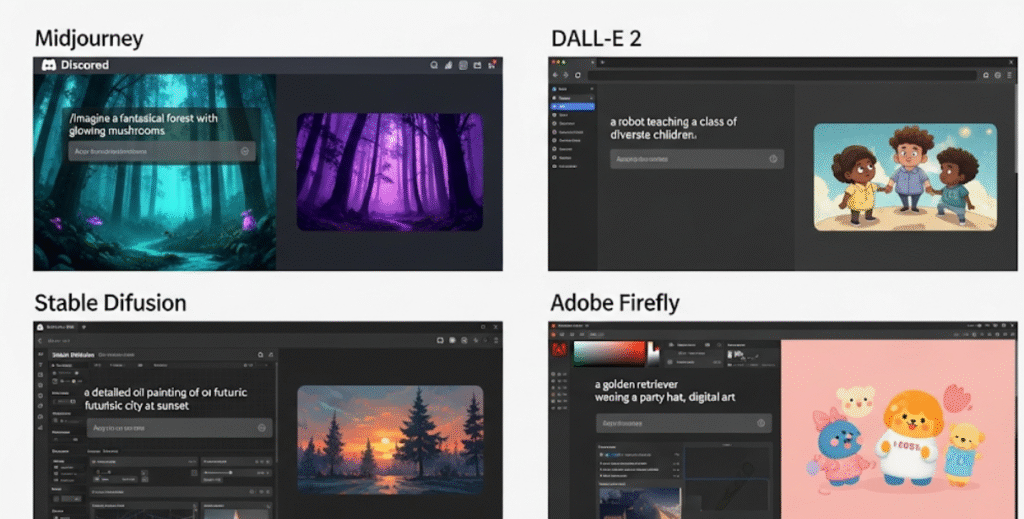Open the sunset pine trees image
The width and height of the screenshot is (1024, 519).
(x=391, y=440)
